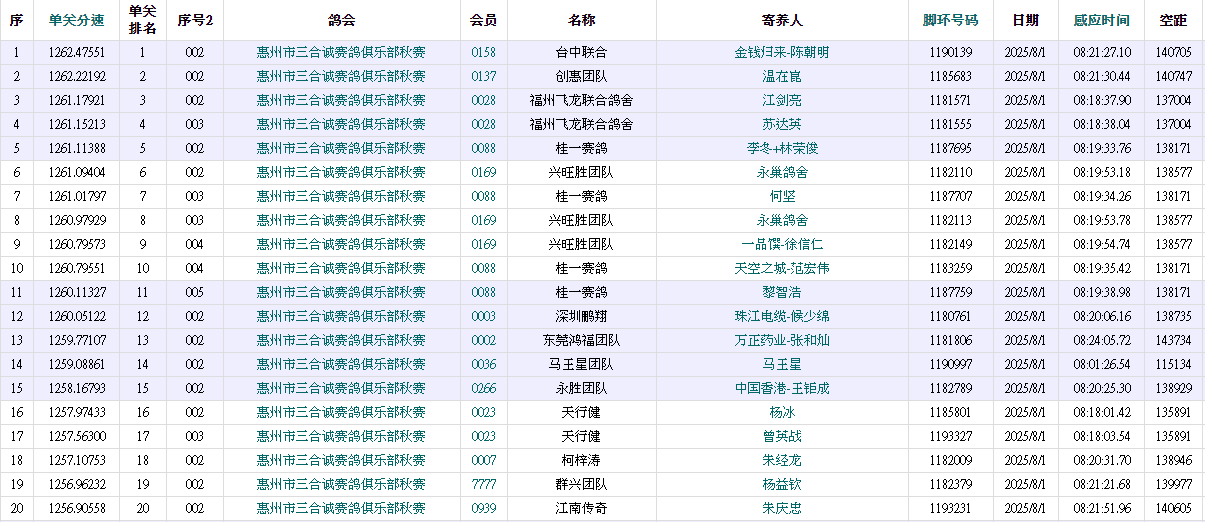Viewport: 1205px width, 522px height.
Task: Open member 0266 details
Action: (x=483, y=388)
